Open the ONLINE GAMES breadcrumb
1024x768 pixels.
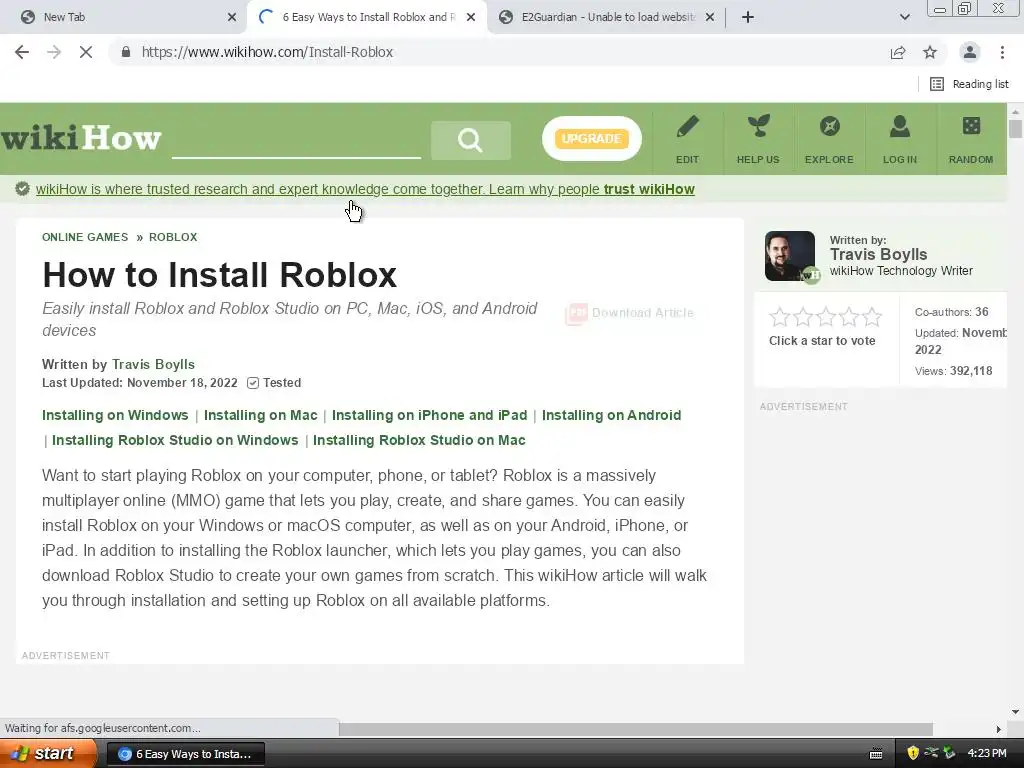point(85,237)
